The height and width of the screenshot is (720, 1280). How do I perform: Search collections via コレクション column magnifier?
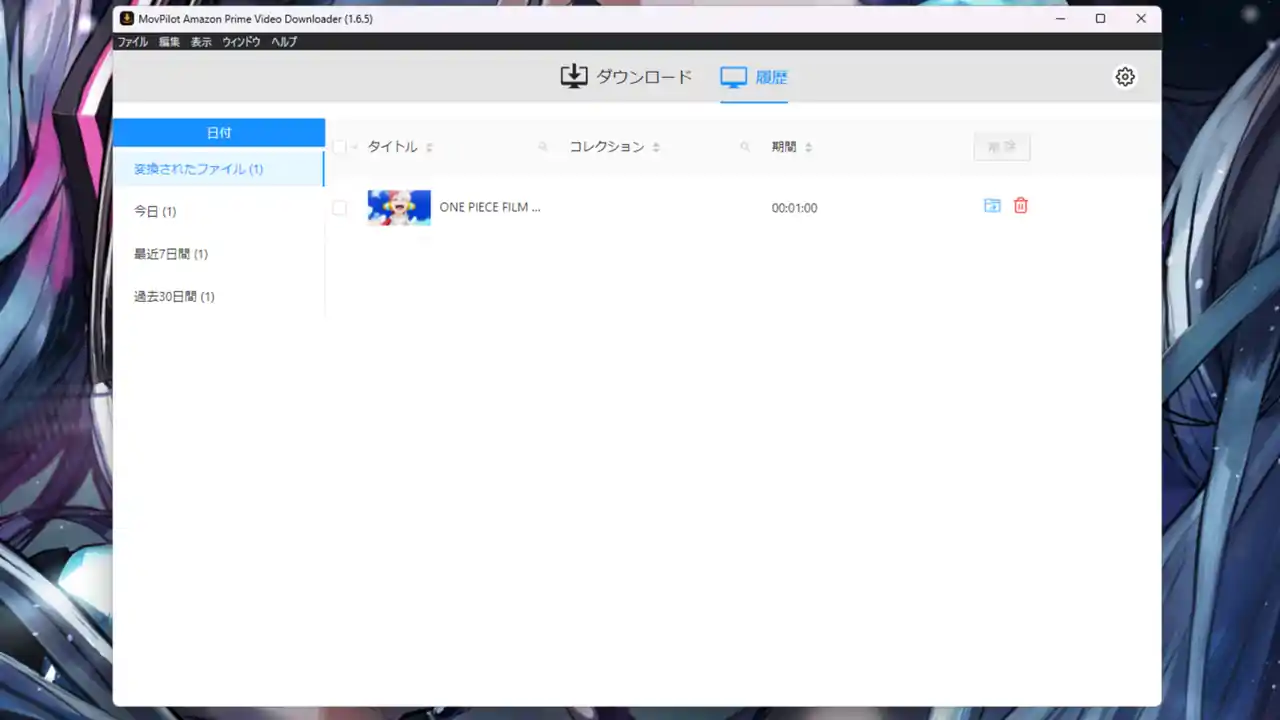click(x=745, y=147)
